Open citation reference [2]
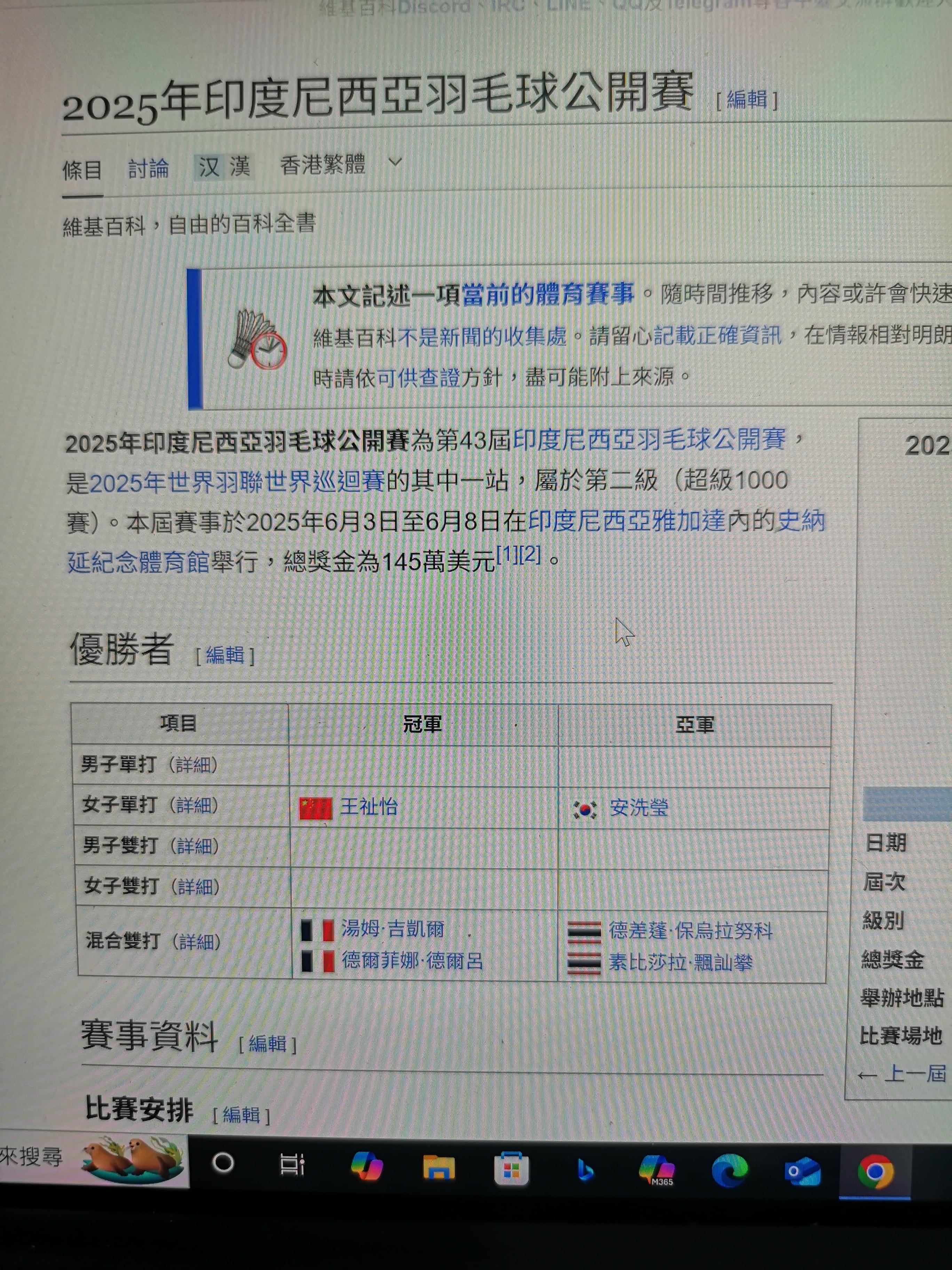The image size is (952, 1270). click(x=530, y=554)
